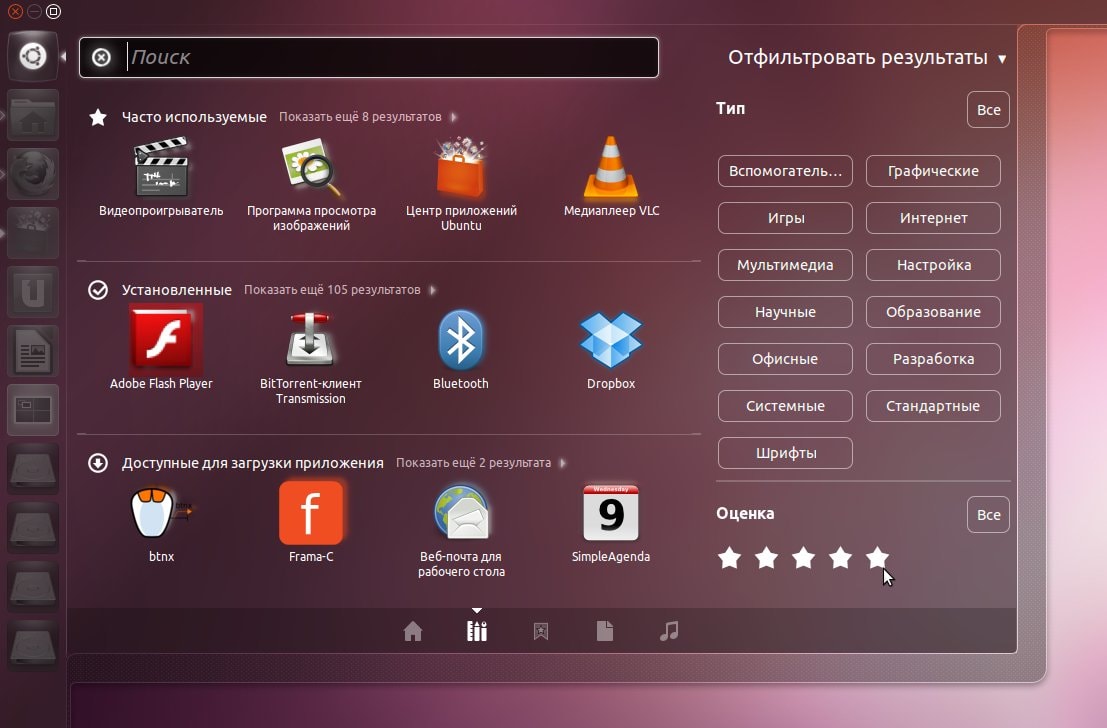Open Firefox from the launcher
1107x728 pixels.
(33, 174)
